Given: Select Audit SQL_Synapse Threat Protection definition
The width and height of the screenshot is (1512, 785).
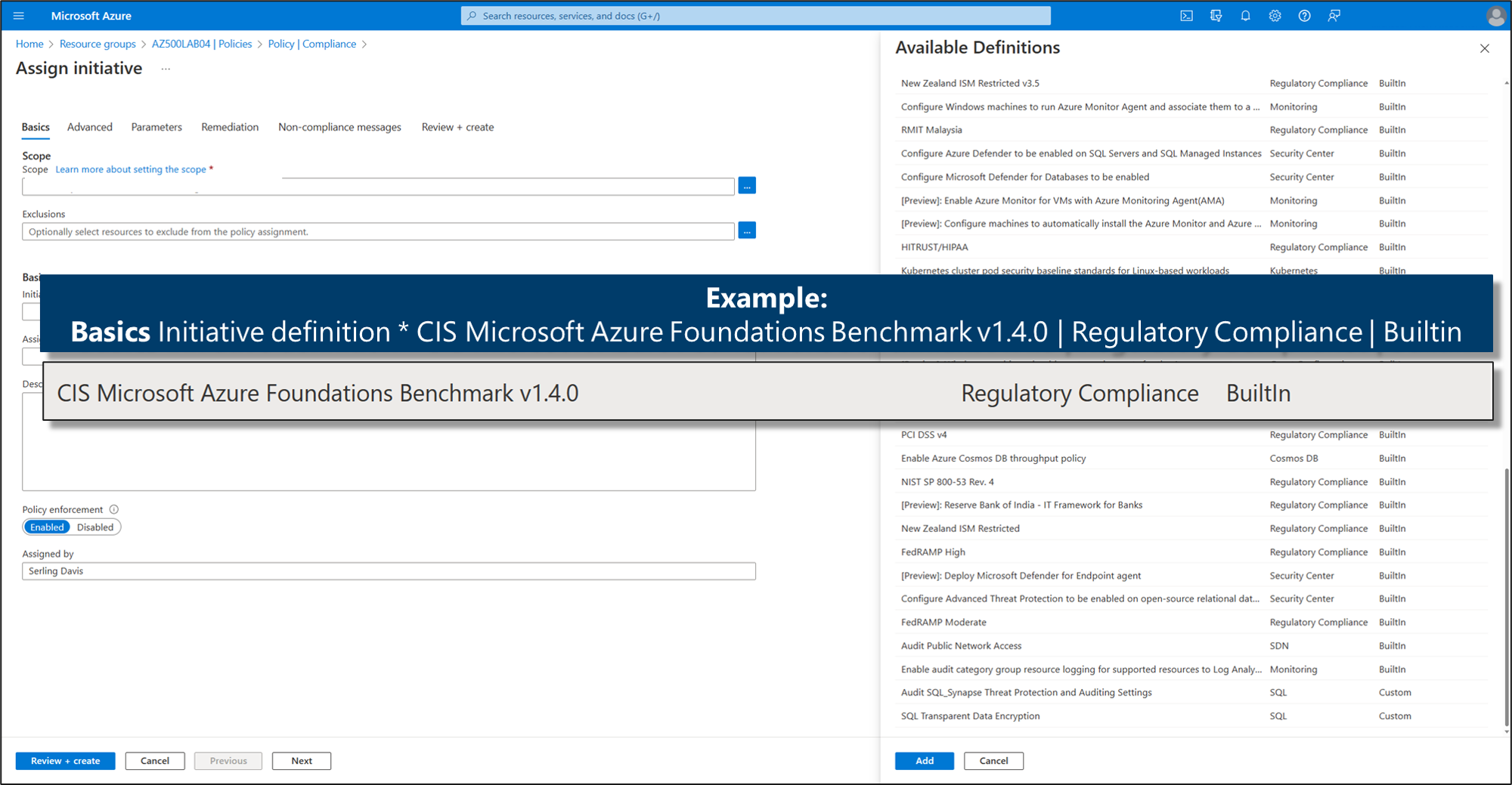Looking at the screenshot, I should (1191, 693).
